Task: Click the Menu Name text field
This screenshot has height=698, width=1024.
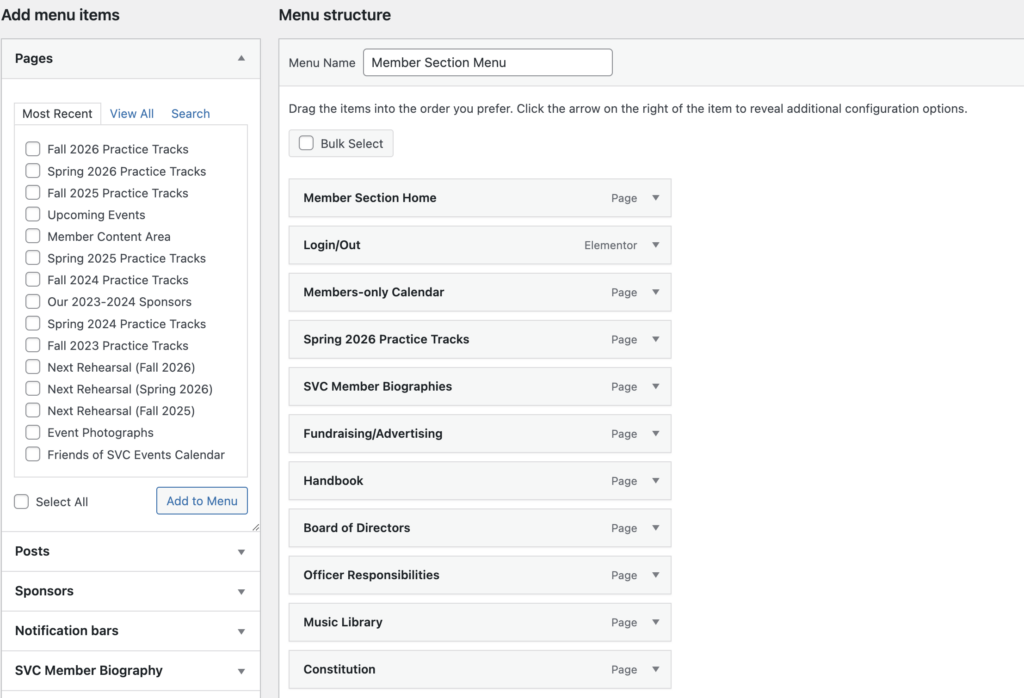Action: coord(487,62)
